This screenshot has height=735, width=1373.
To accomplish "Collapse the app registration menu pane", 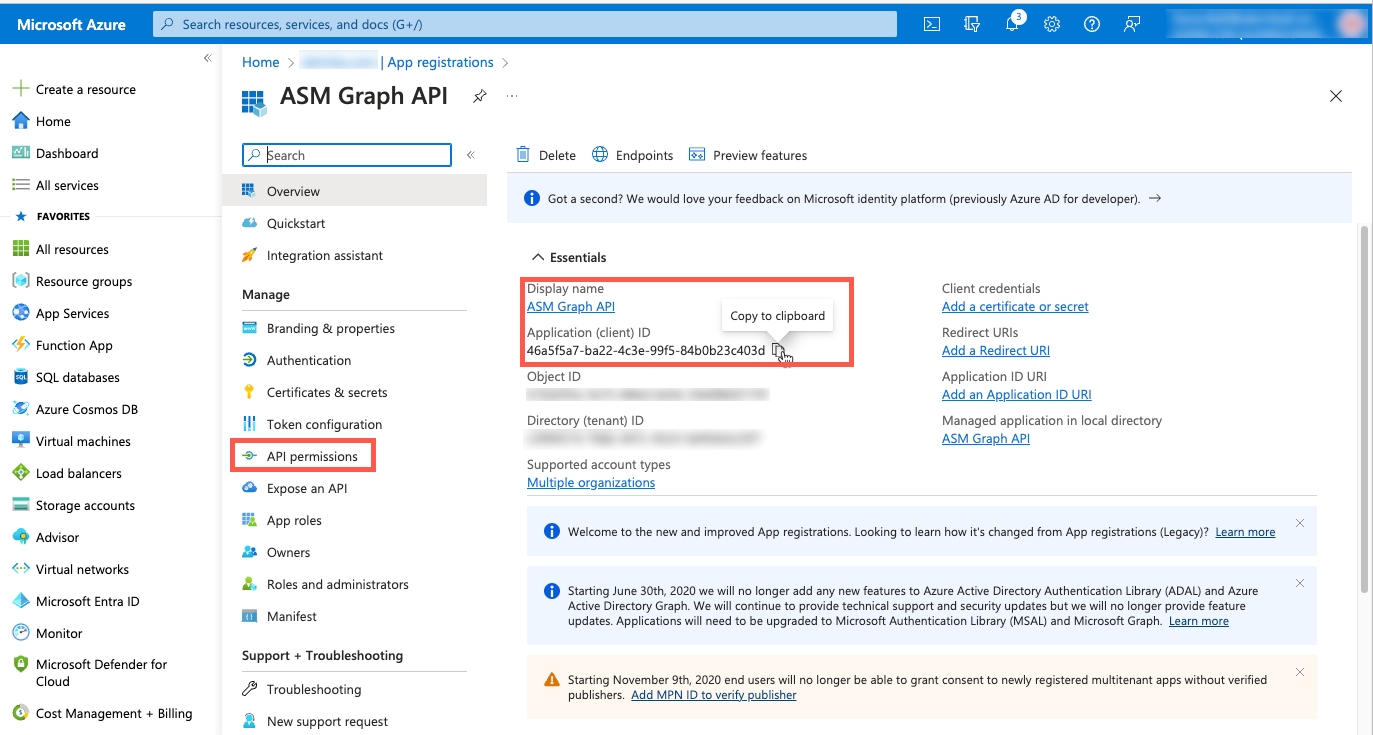I will 470,155.
